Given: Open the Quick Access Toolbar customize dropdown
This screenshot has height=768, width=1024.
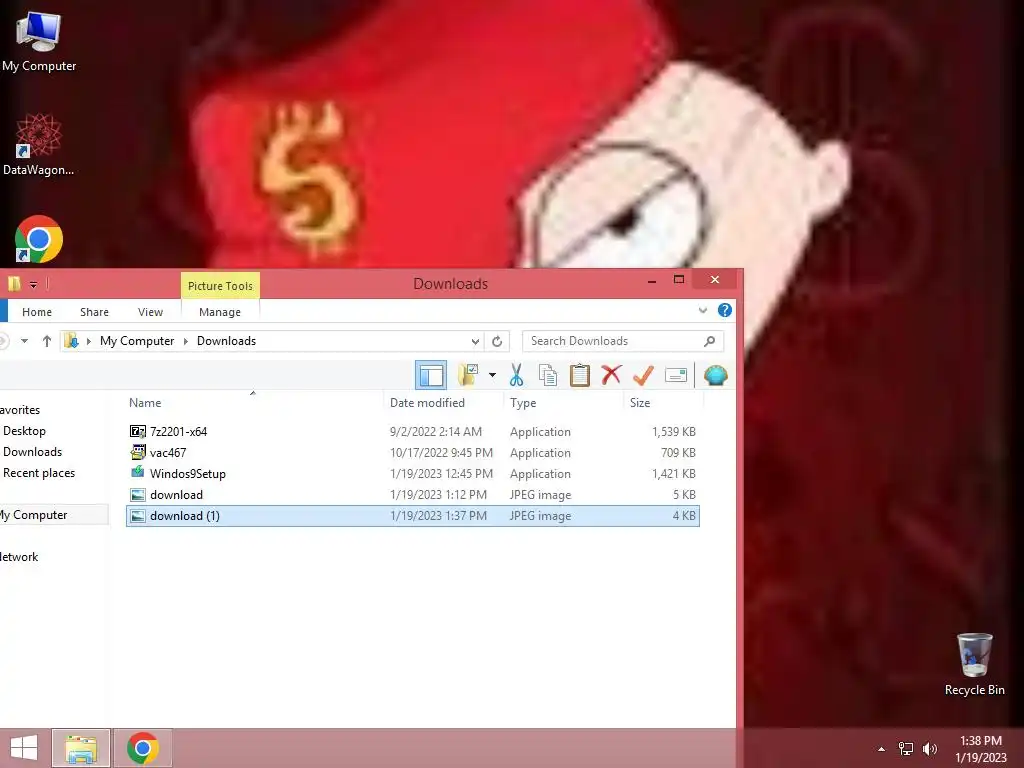Looking at the screenshot, I should pyautogui.click(x=33, y=284).
